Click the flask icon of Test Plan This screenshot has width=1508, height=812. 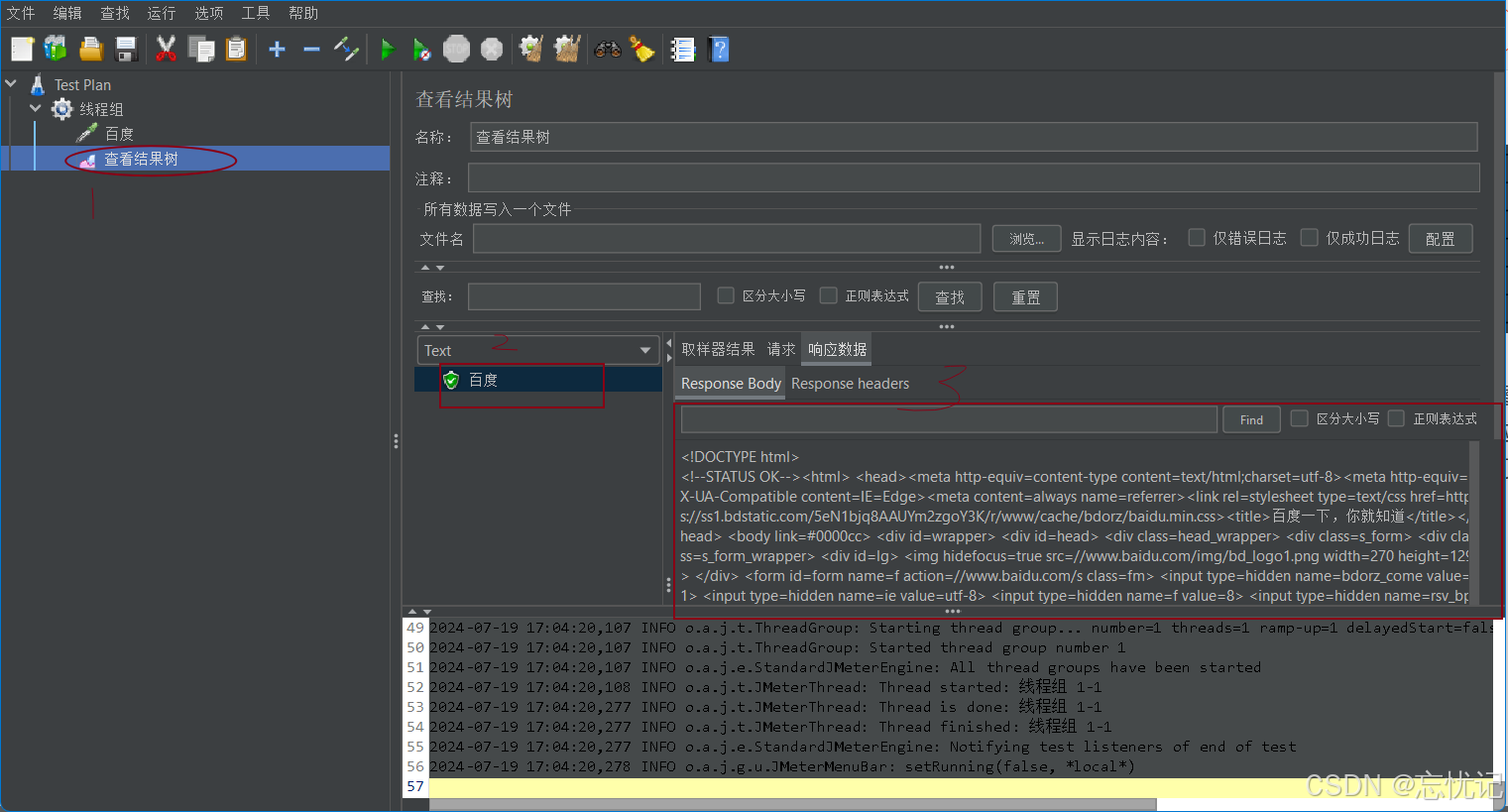38,85
